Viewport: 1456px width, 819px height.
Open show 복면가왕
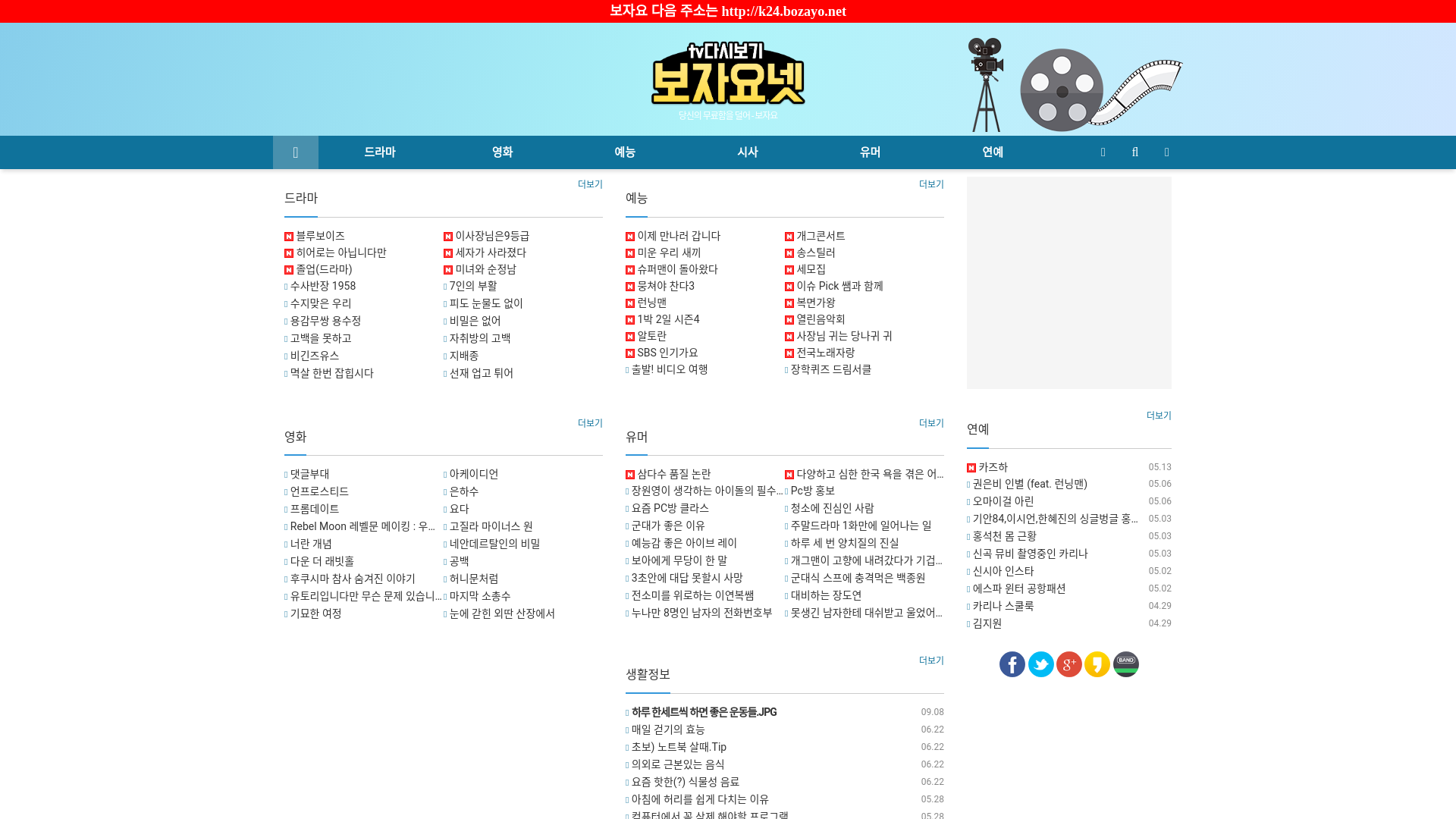(x=816, y=303)
